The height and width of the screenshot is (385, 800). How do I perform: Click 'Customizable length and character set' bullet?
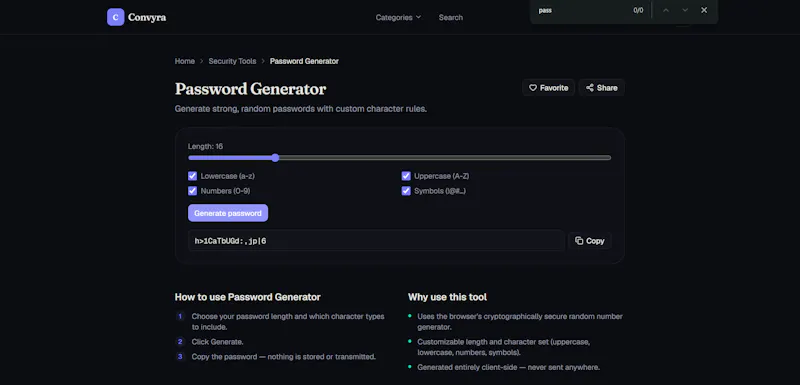[504, 347]
